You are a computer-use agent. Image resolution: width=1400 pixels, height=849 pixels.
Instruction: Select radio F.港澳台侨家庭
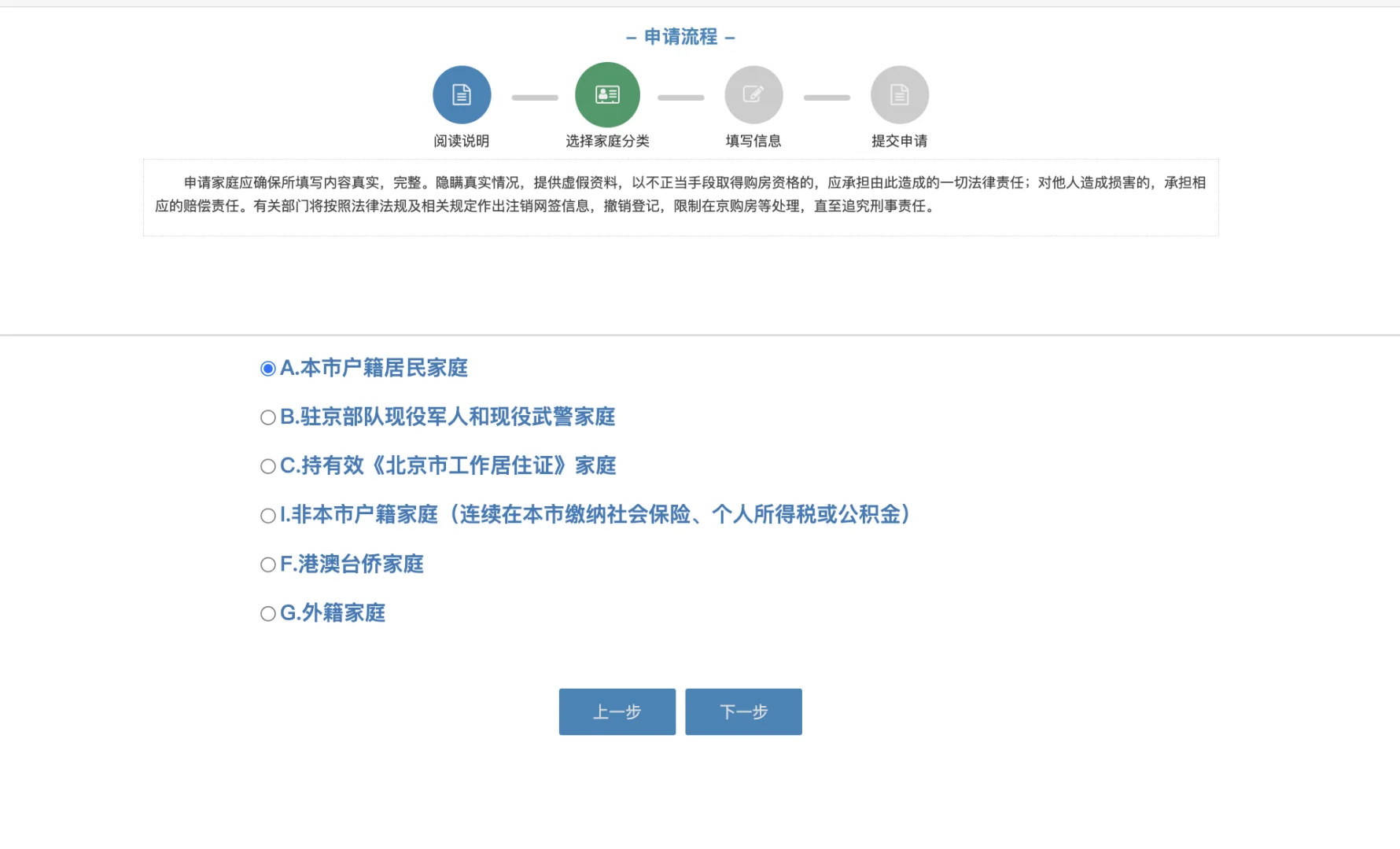click(268, 564)
